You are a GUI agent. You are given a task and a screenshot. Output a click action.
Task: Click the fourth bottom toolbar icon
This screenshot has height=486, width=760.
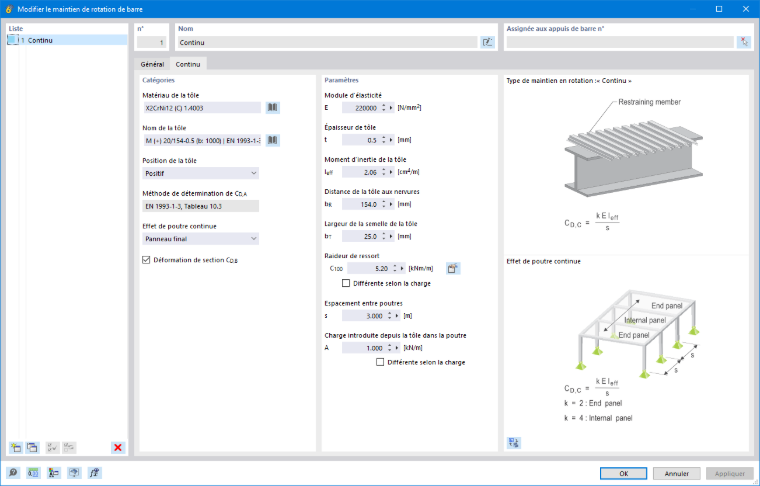74,473
